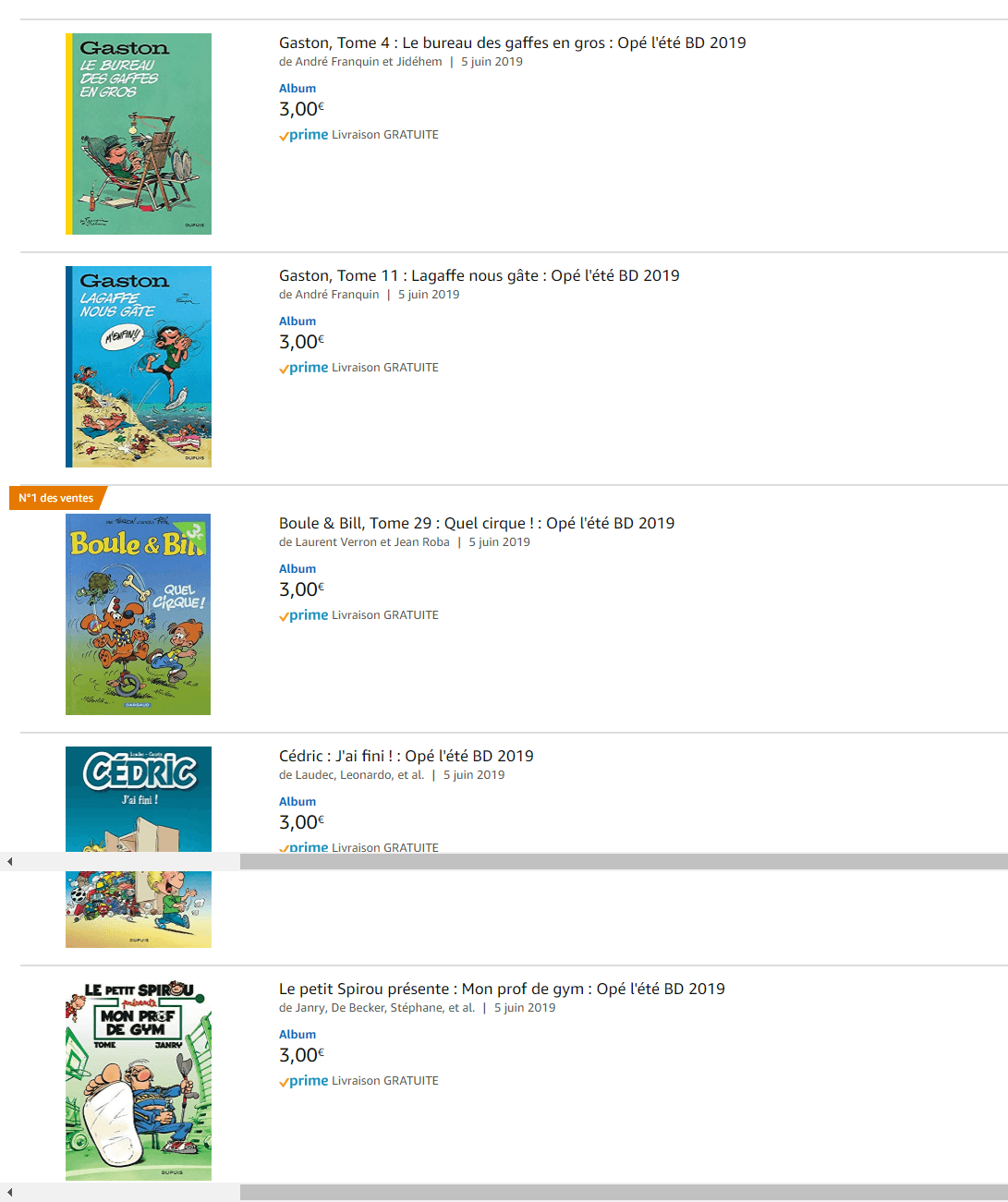Click the N°1 des ventes badge
Image resolution: width=1008 pixels, height=1202 pixels.
pyautogui.click(x=56, y=498)
